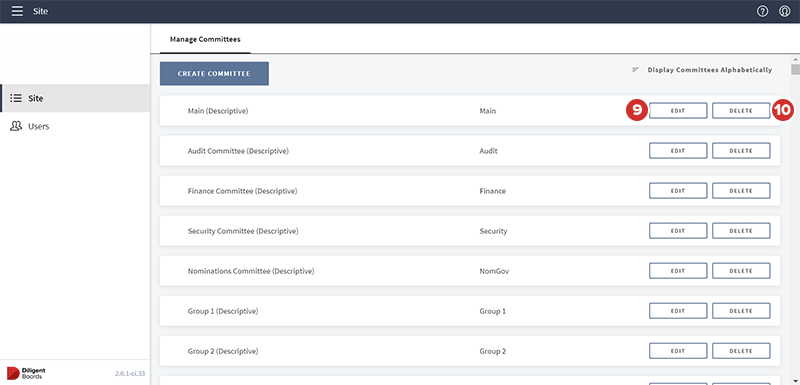Edit the Main committee
Image resolution: width=800 pixels, height=385 pixels.
[x=678, y=111]
